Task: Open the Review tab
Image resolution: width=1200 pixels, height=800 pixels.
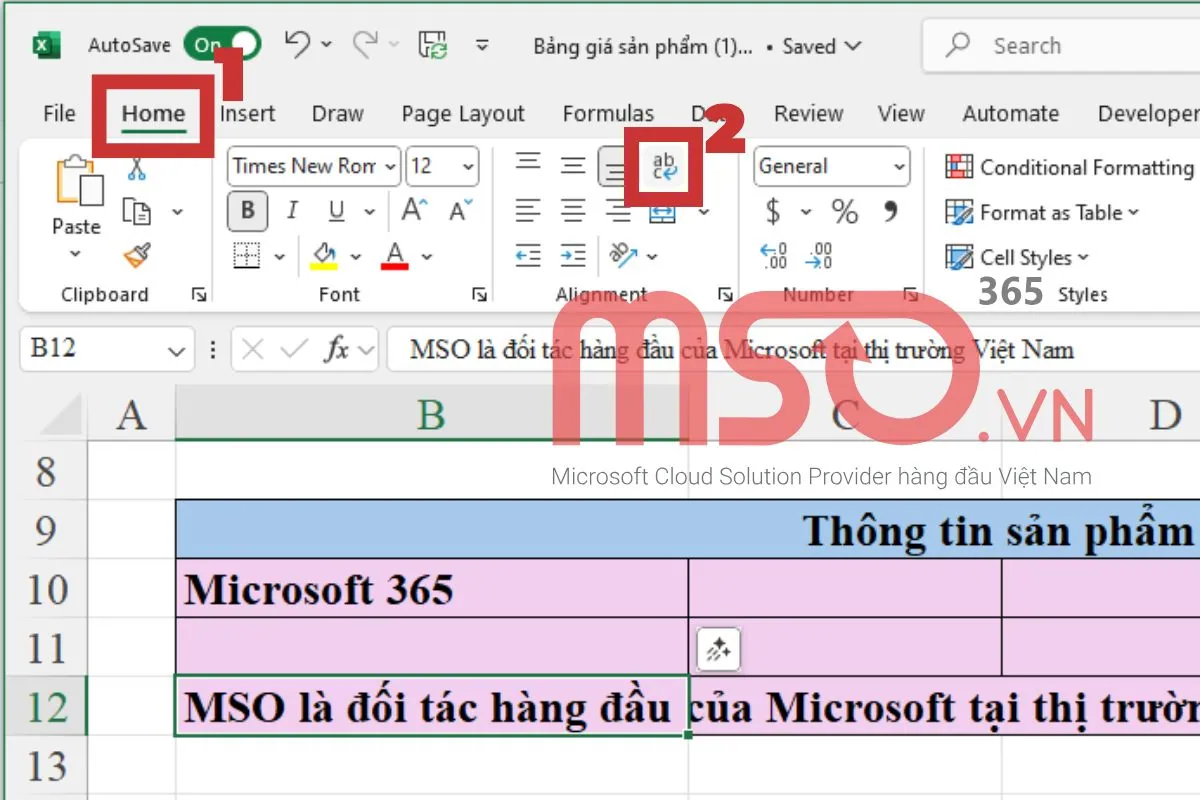Action: pos(808,114)
